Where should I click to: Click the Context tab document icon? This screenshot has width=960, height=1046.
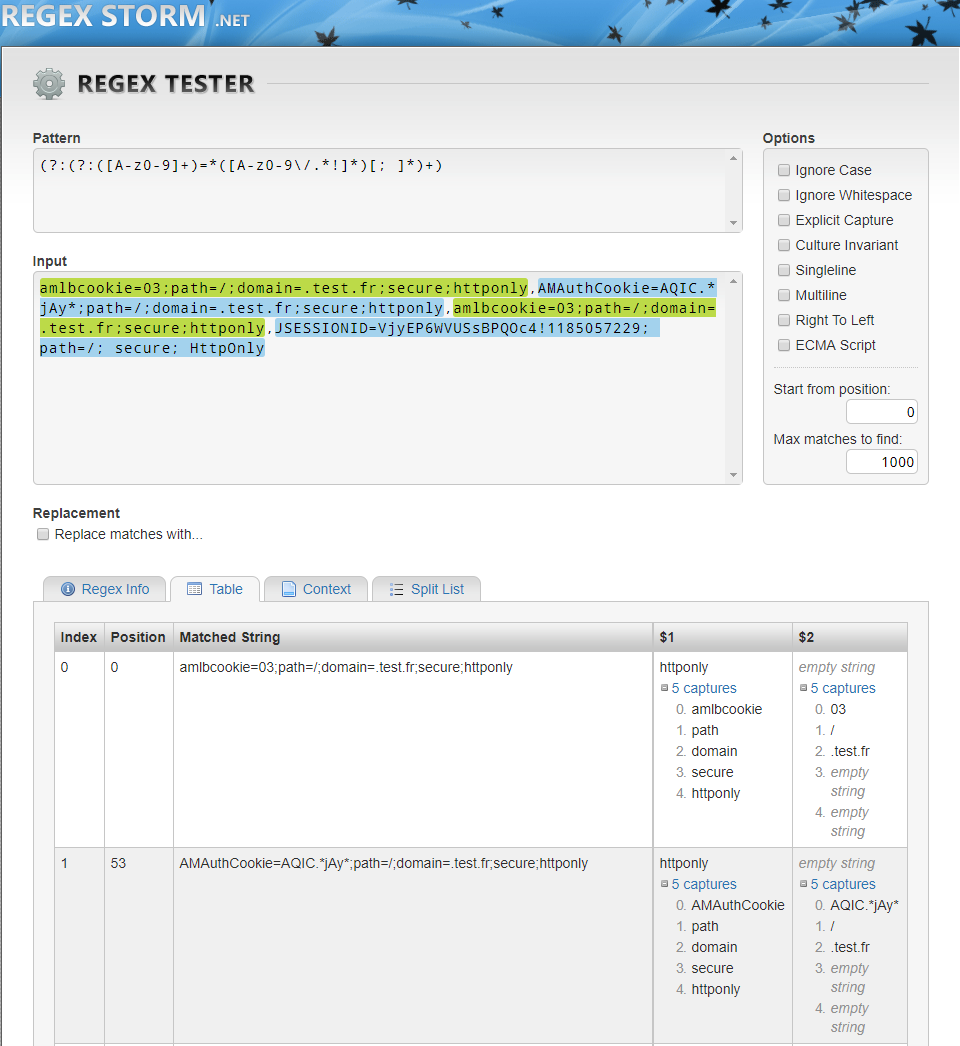click(x=288, y=589)
